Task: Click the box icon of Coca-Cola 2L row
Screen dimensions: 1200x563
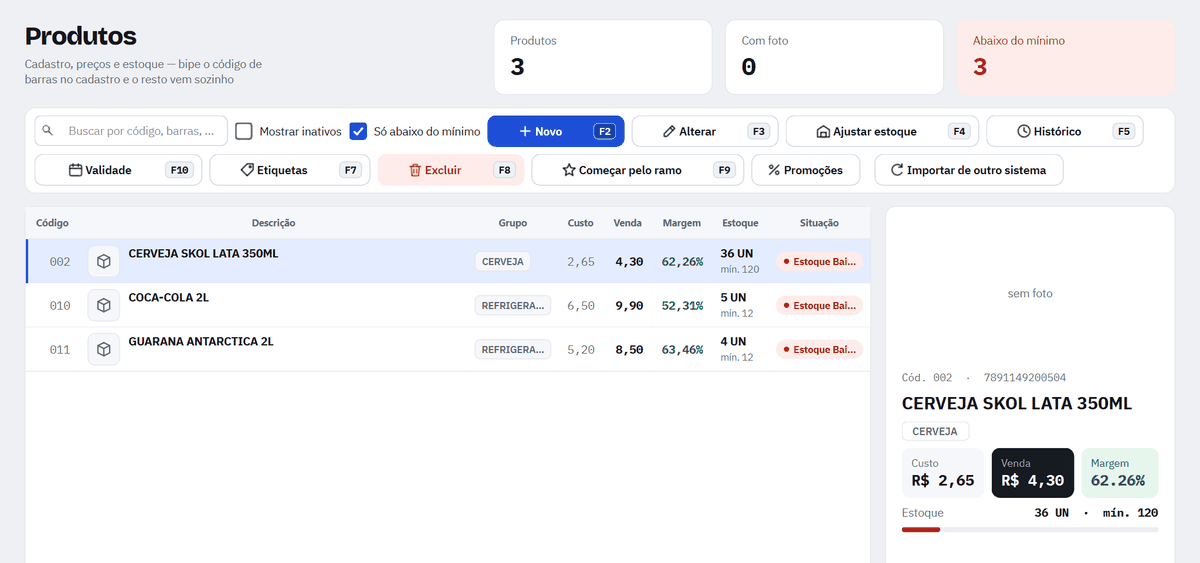Action: (104, 305)
